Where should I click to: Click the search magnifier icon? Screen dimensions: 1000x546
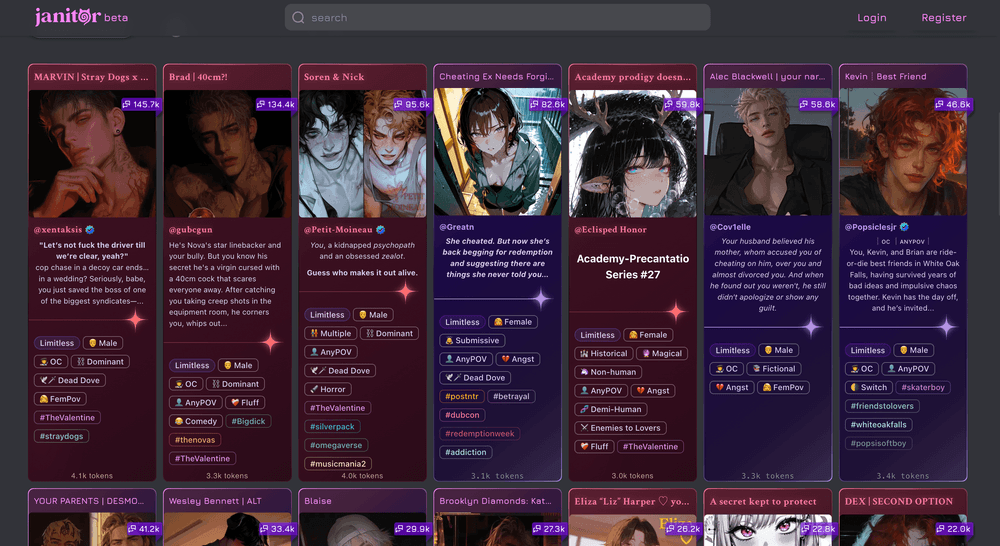298,18
